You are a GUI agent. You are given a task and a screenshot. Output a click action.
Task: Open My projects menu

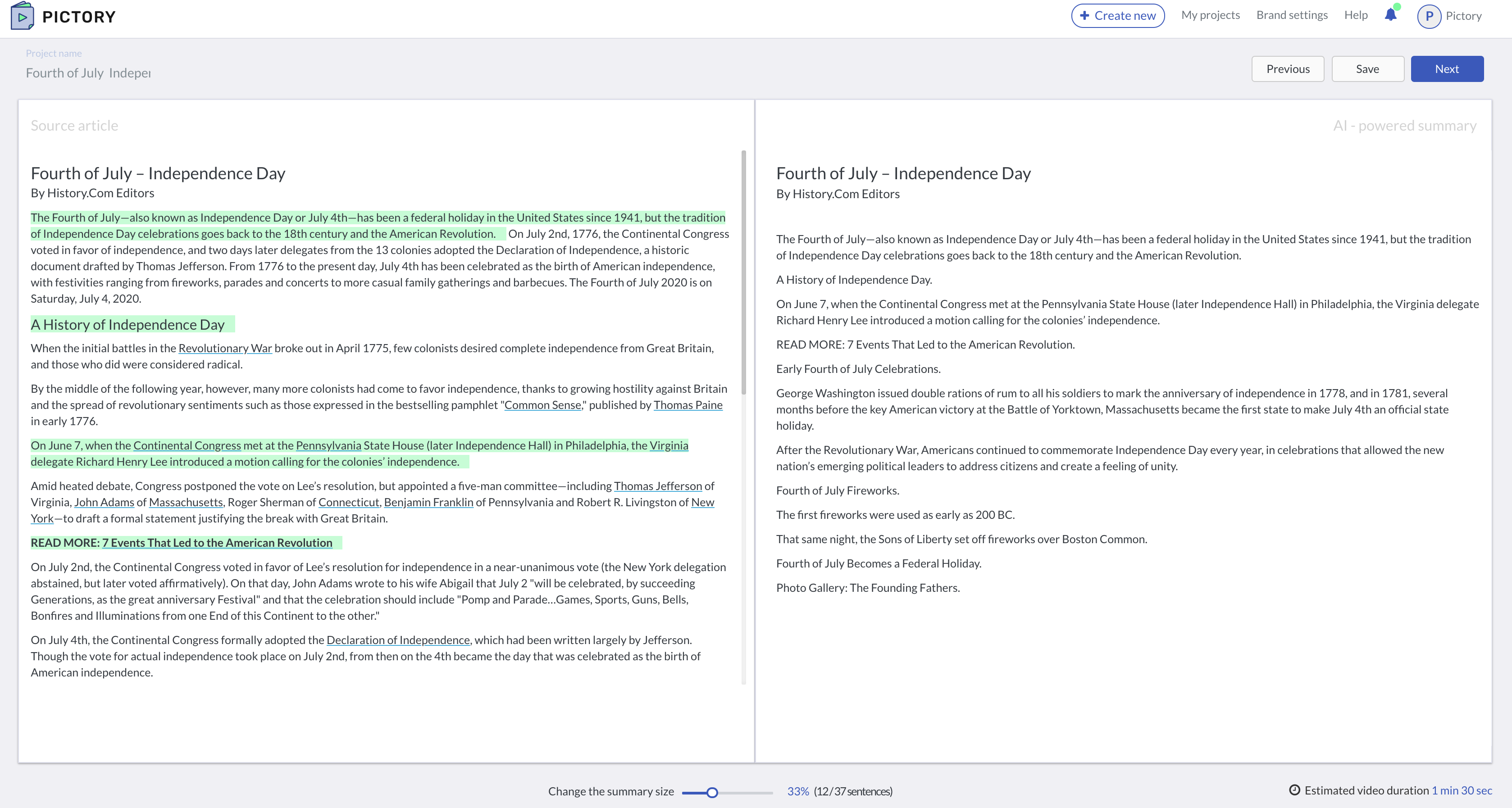(1210, 15)
